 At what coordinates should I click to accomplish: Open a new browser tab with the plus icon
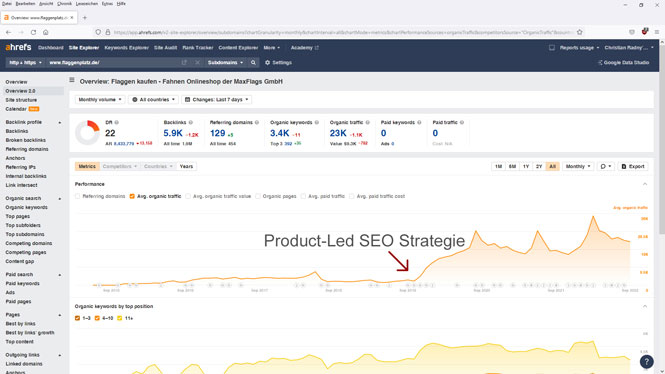(x=85, y=18)
